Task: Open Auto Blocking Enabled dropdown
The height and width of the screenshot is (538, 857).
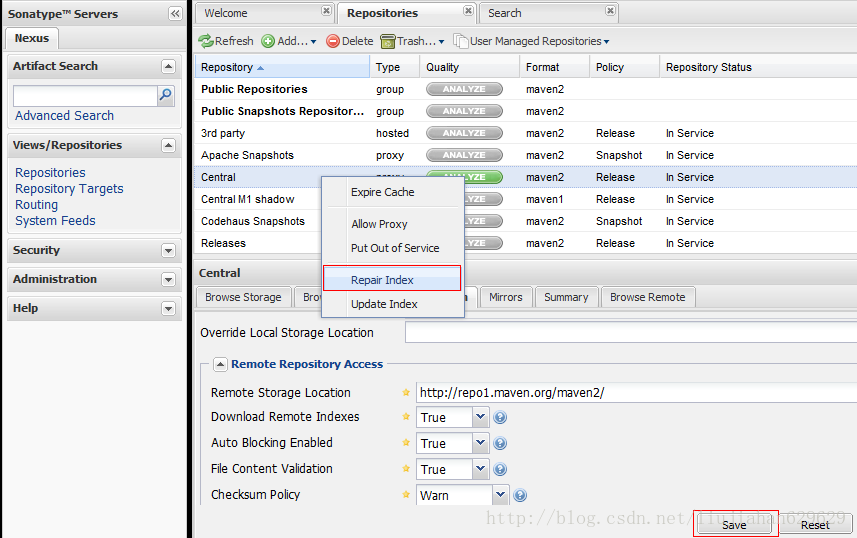Action: pos(480,443)
